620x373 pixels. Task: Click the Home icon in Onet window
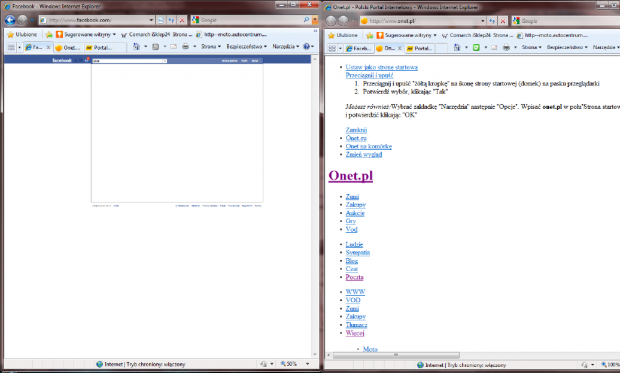click(457, 47)
